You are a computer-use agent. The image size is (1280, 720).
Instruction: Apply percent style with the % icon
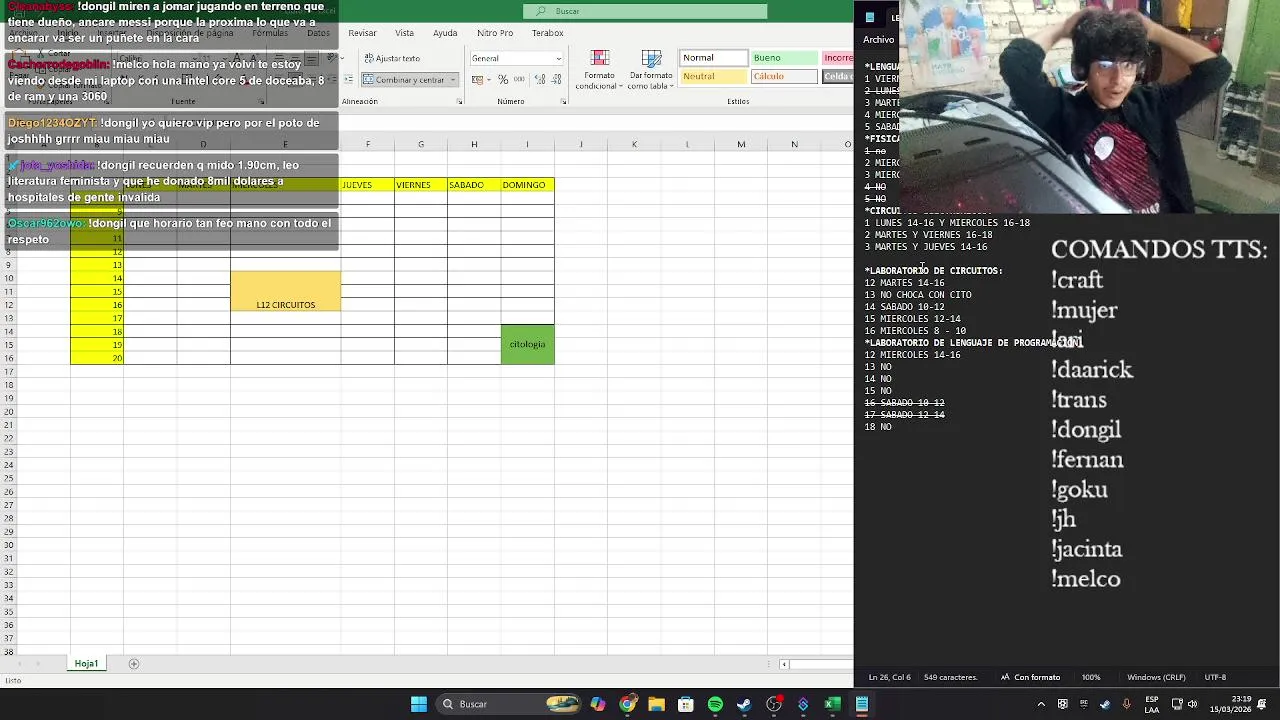[503, 80]
